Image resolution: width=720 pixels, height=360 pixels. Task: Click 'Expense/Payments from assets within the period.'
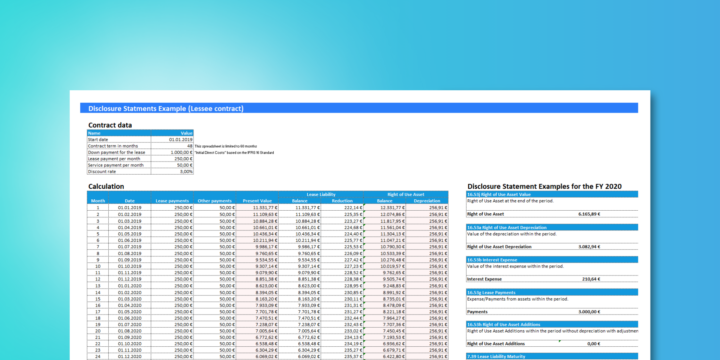coord(518,299)
